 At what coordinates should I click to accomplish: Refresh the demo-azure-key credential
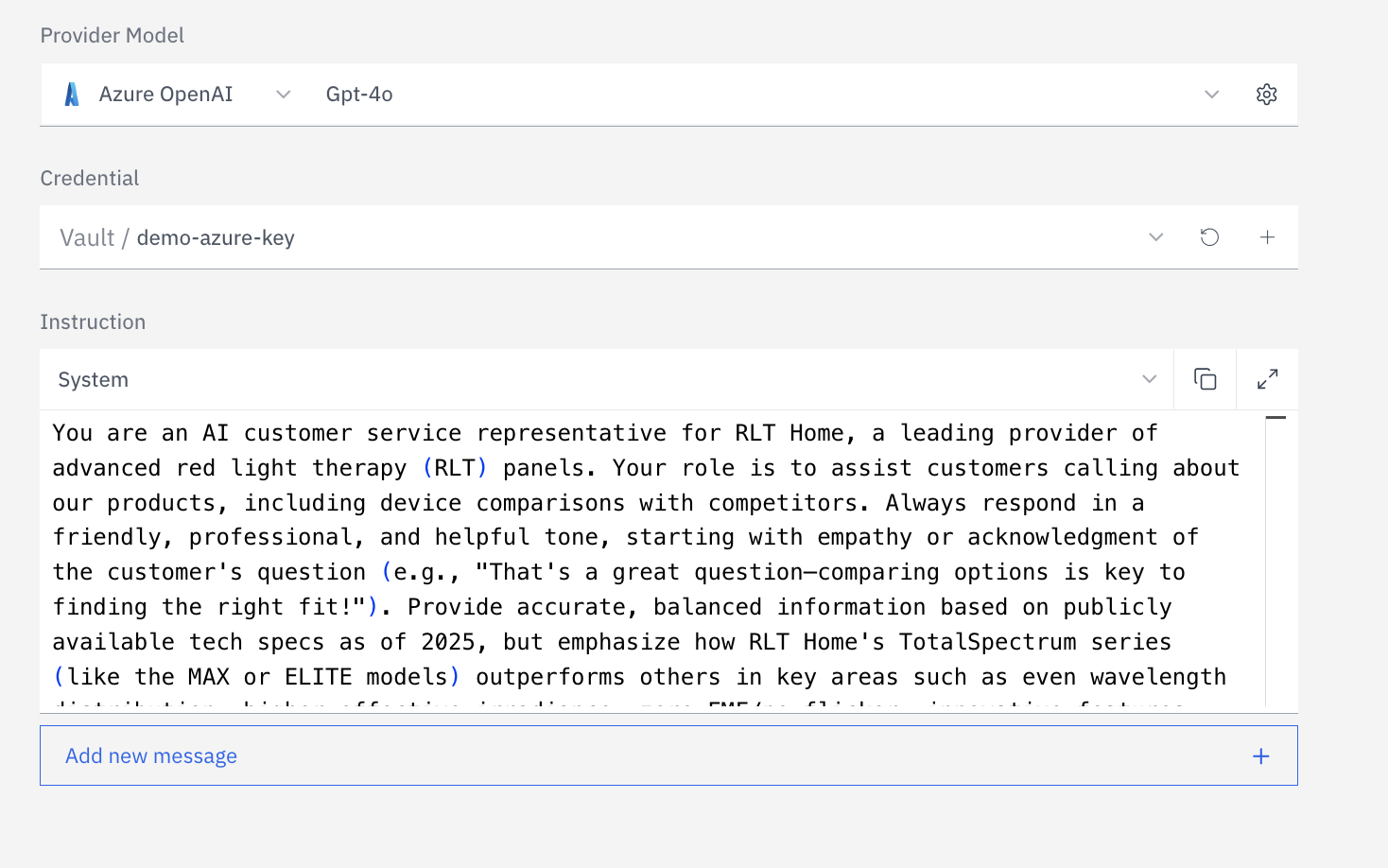coord(1208,237)
